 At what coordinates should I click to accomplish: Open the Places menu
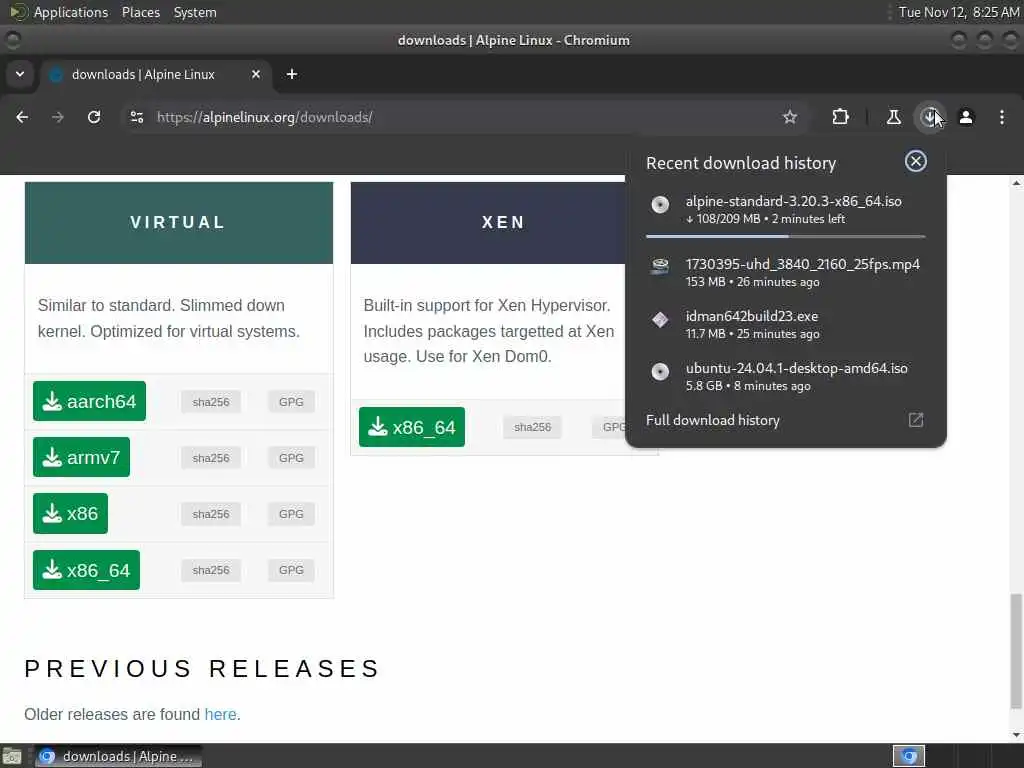point(141,12)
